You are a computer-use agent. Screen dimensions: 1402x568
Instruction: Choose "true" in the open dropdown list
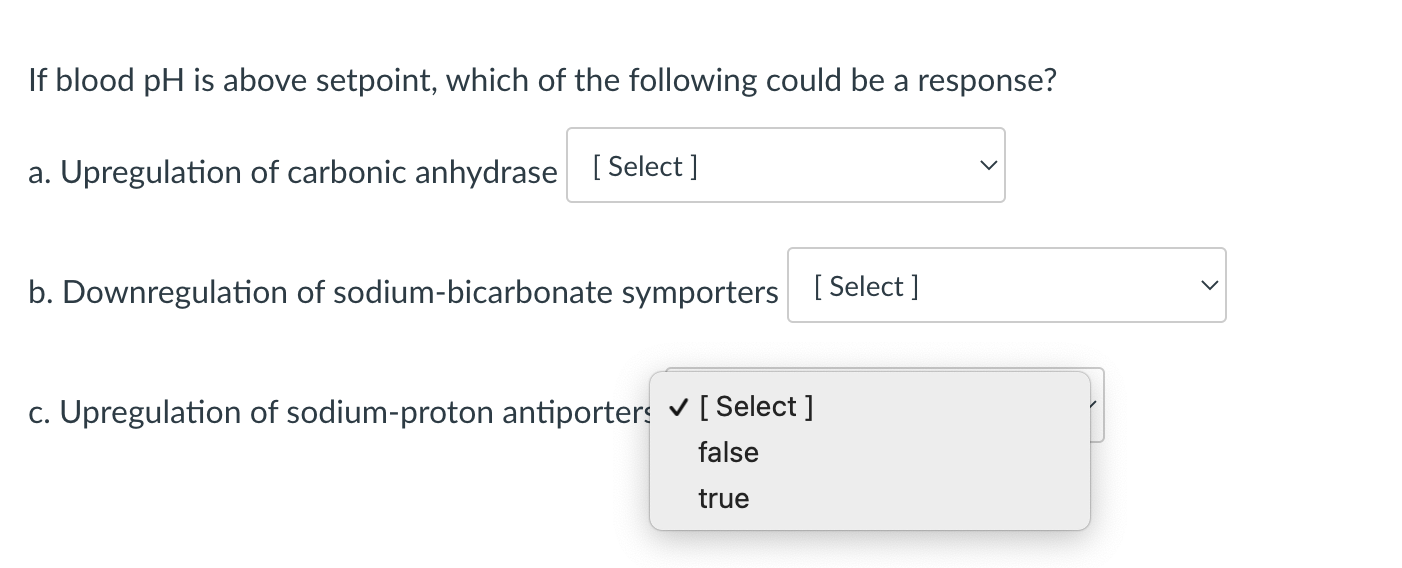(723, 498)
